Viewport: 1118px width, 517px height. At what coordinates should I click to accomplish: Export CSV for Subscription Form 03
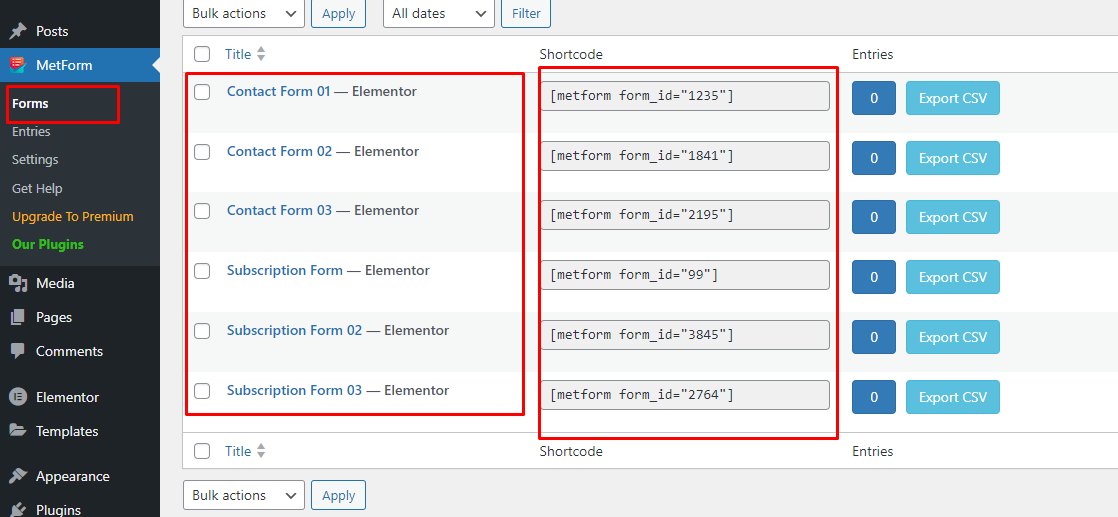953,396
